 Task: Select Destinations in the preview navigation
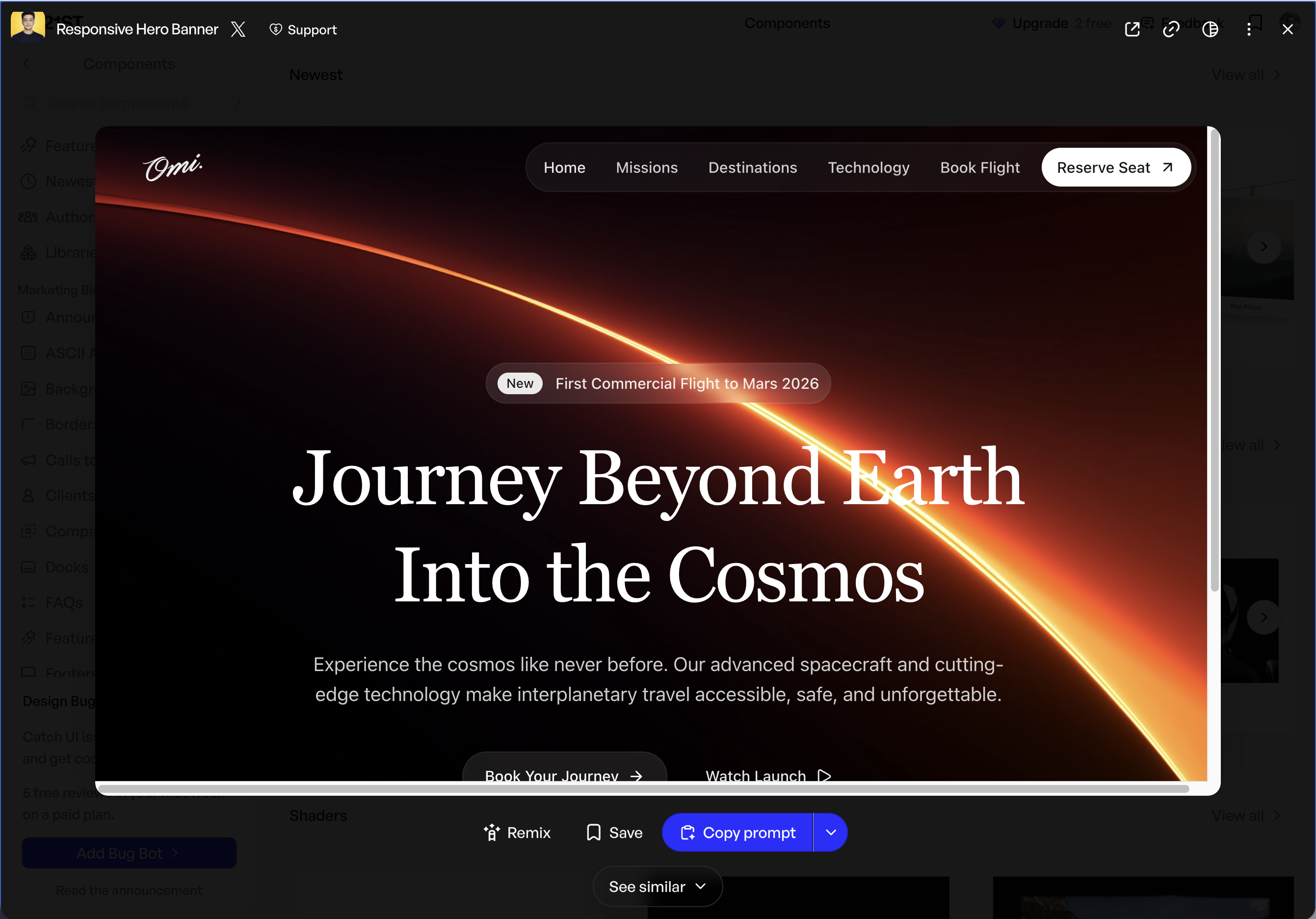pyautogui.click(x=753, y=167)
